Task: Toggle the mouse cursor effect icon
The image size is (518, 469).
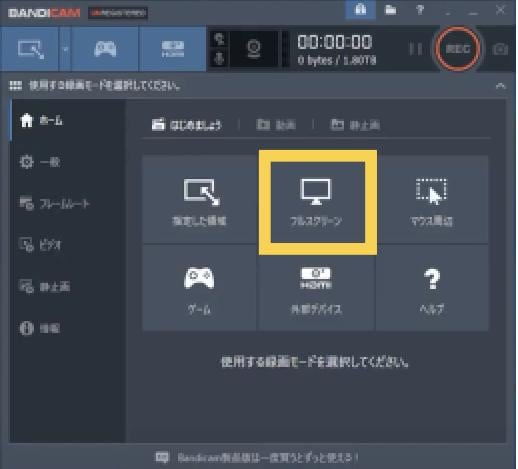Action: (x=219, y=39)
